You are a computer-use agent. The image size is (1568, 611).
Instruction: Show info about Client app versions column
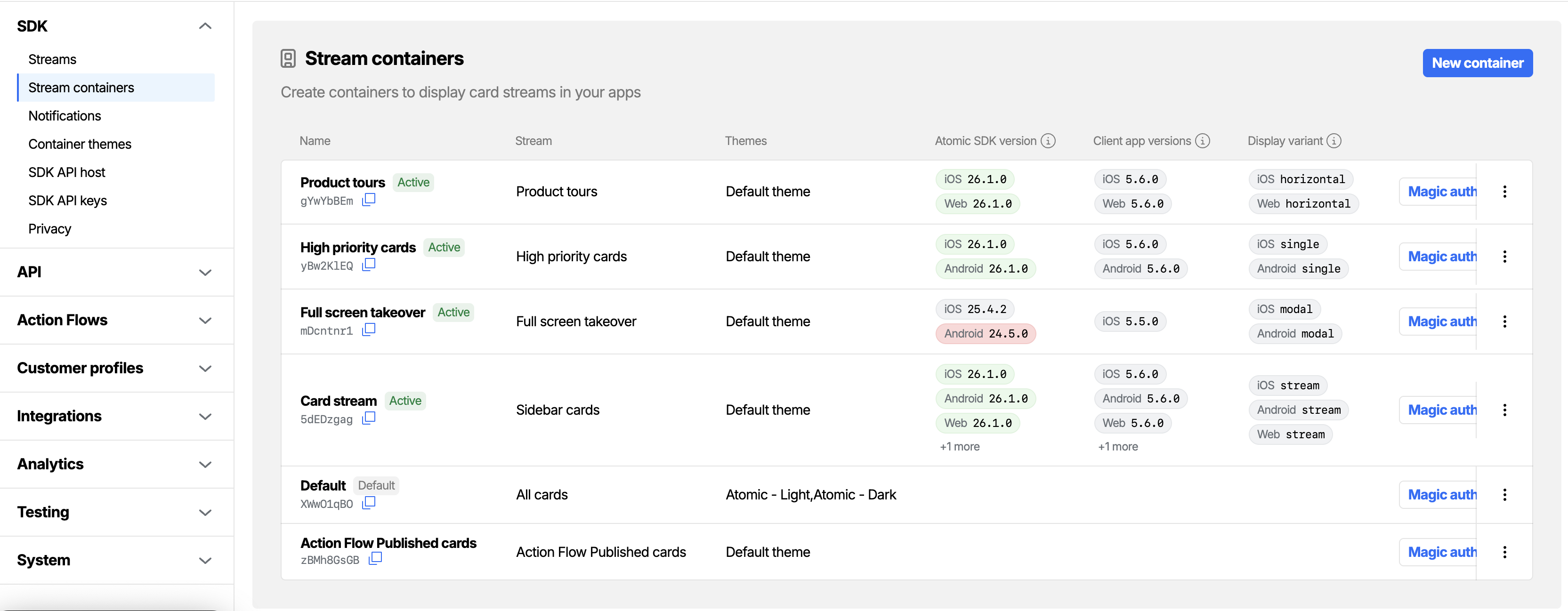tap(1203, 141)
